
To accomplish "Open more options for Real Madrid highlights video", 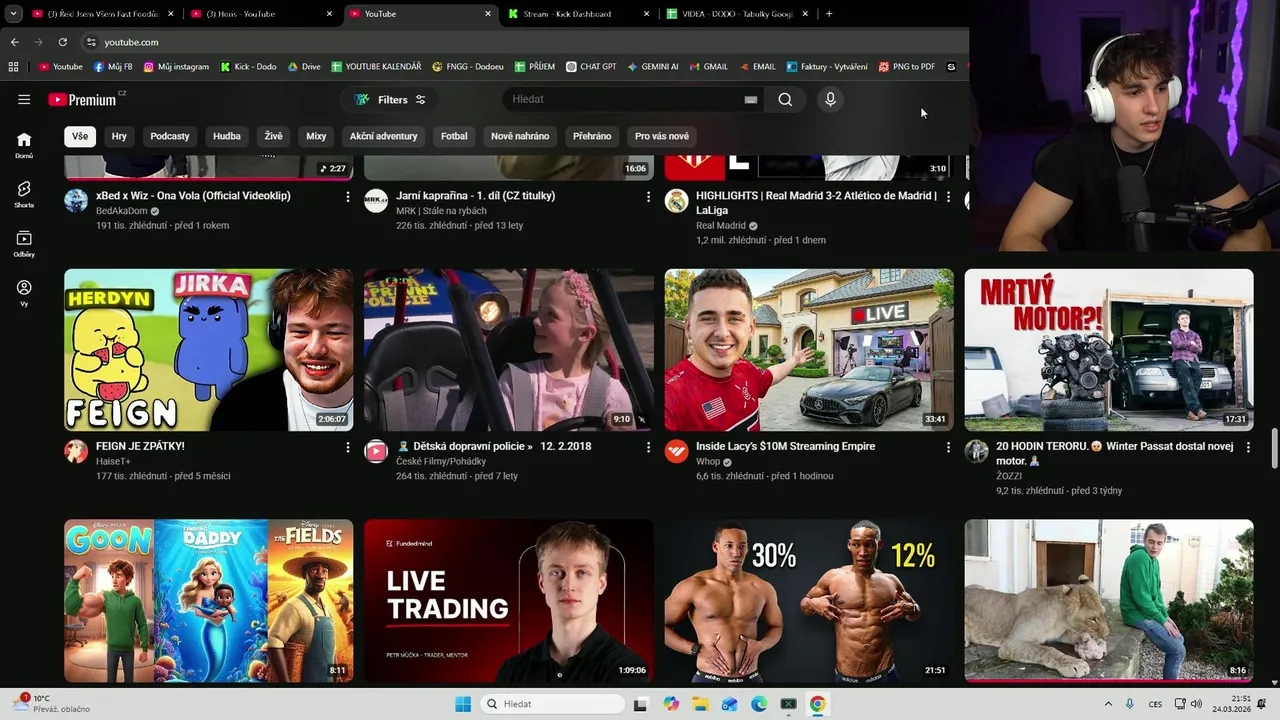I will (x=948, y=197).
